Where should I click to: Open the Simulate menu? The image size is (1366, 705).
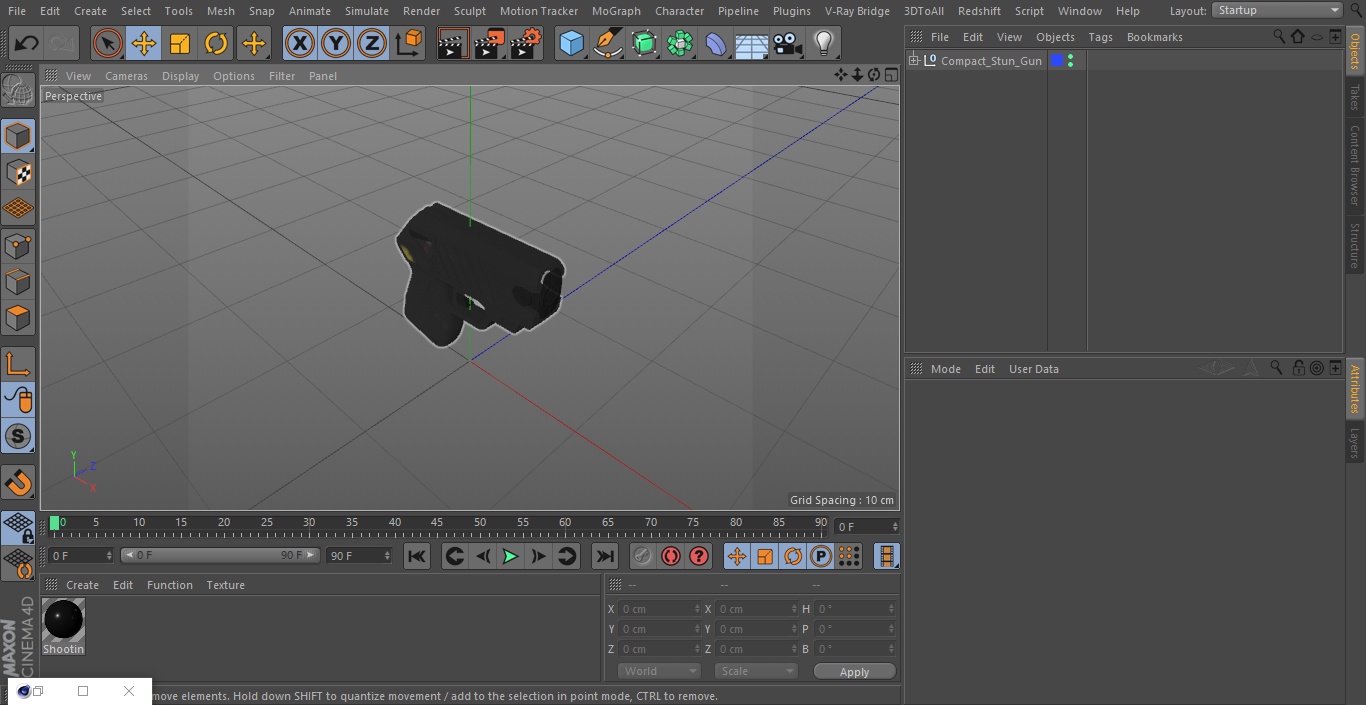(x=366, y=11)
